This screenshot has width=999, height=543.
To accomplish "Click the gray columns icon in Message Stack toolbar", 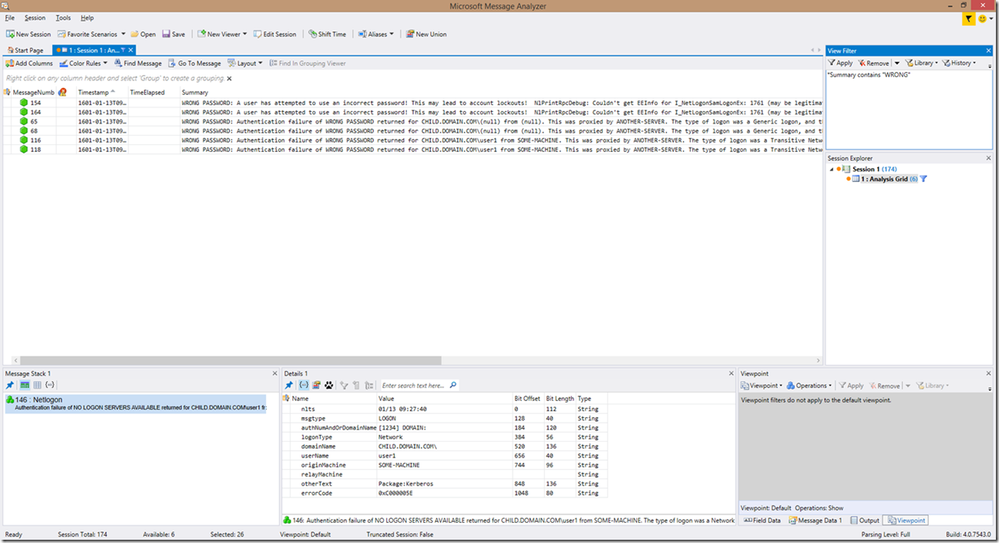I will 37,385.
